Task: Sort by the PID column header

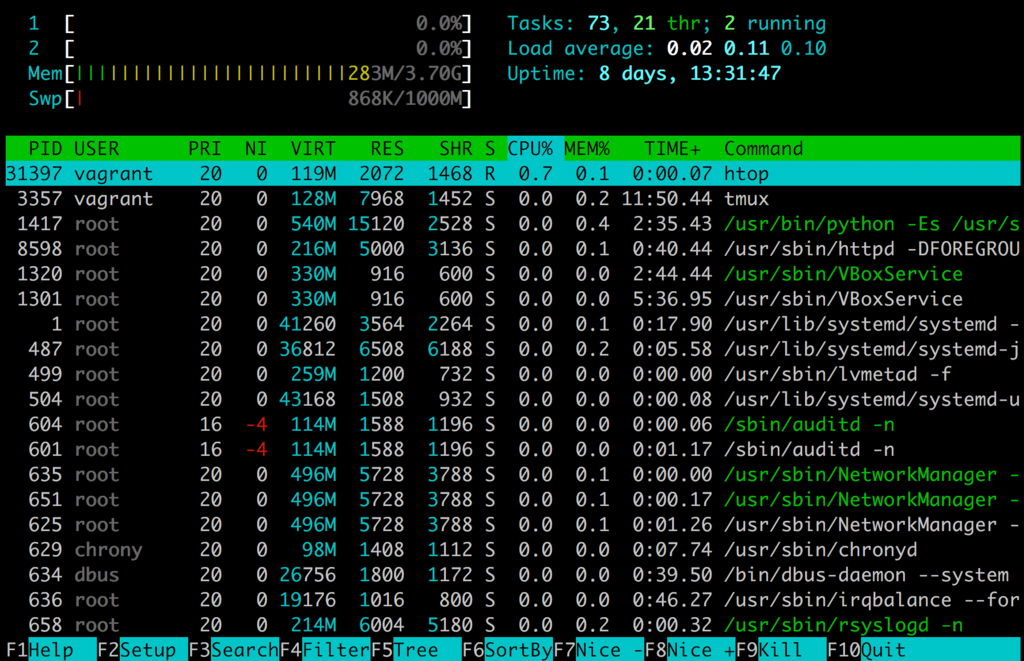Action: coord(45,149)
